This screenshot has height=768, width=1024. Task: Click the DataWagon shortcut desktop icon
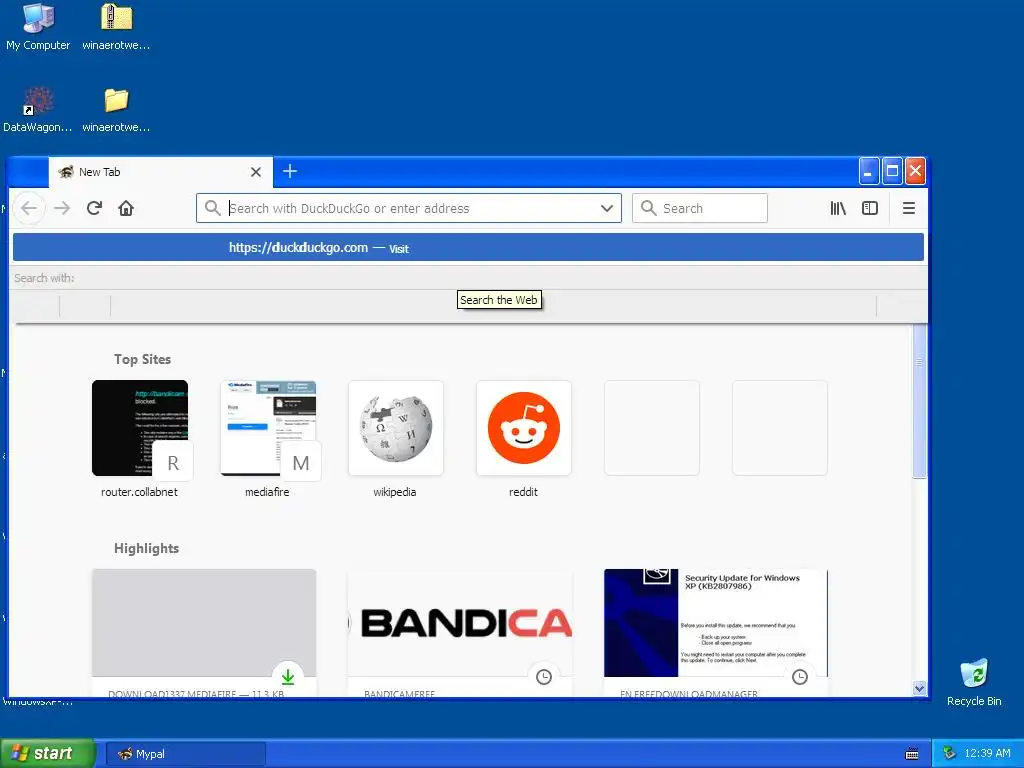click(38, 110)
